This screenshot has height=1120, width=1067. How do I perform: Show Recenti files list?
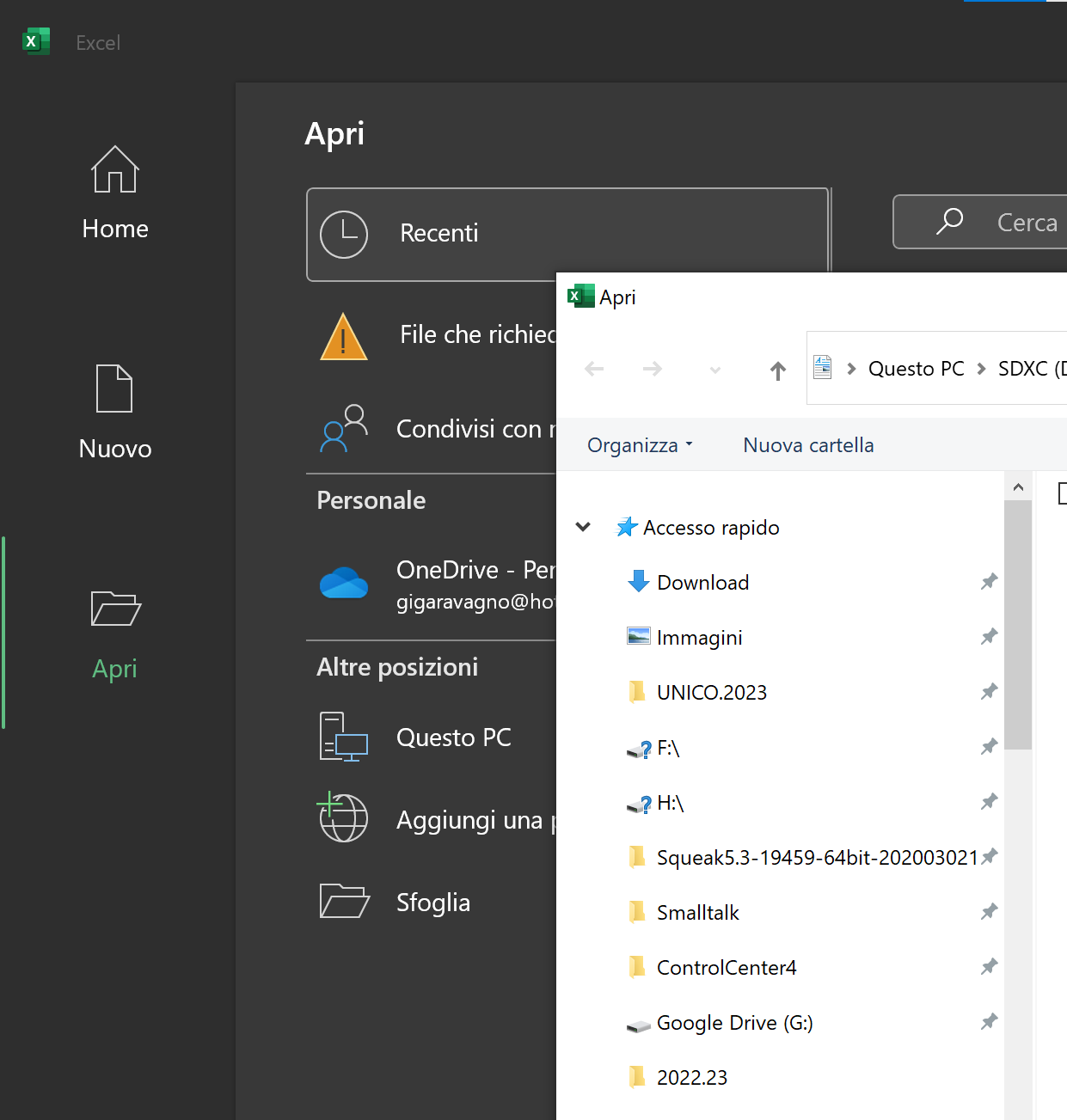[x=567, y=234]
